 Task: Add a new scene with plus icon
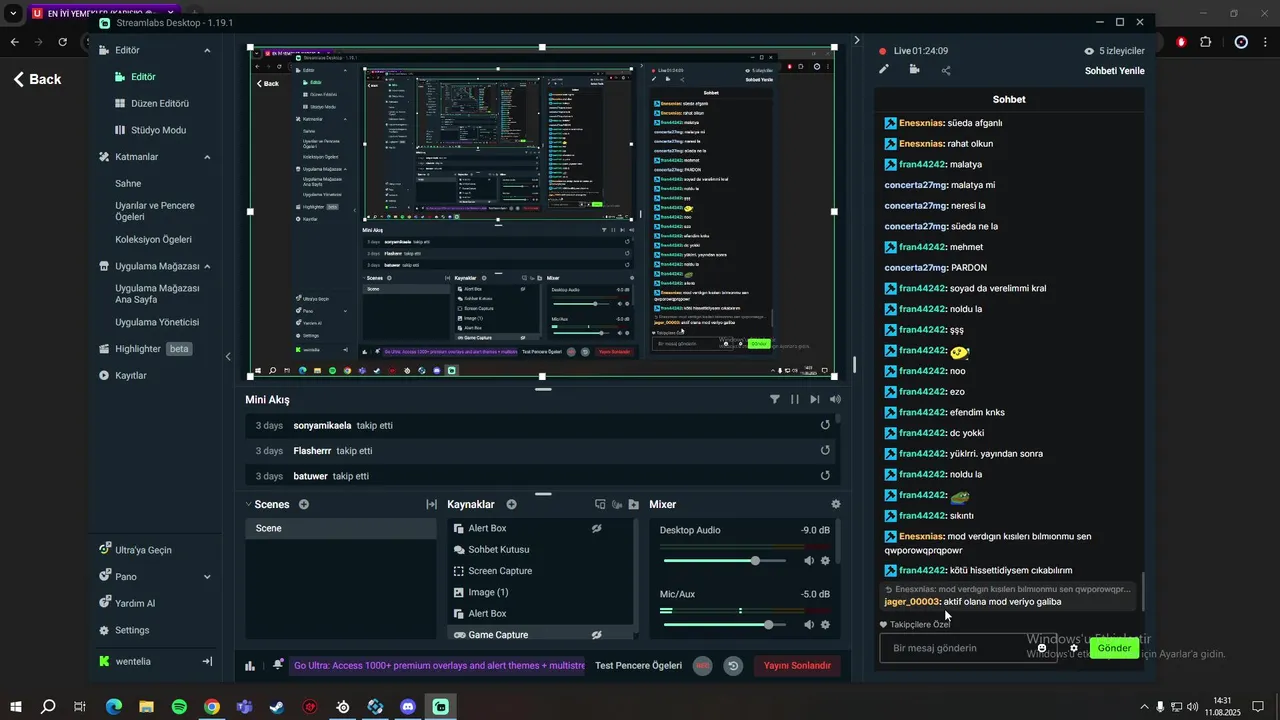click(304, 505)
